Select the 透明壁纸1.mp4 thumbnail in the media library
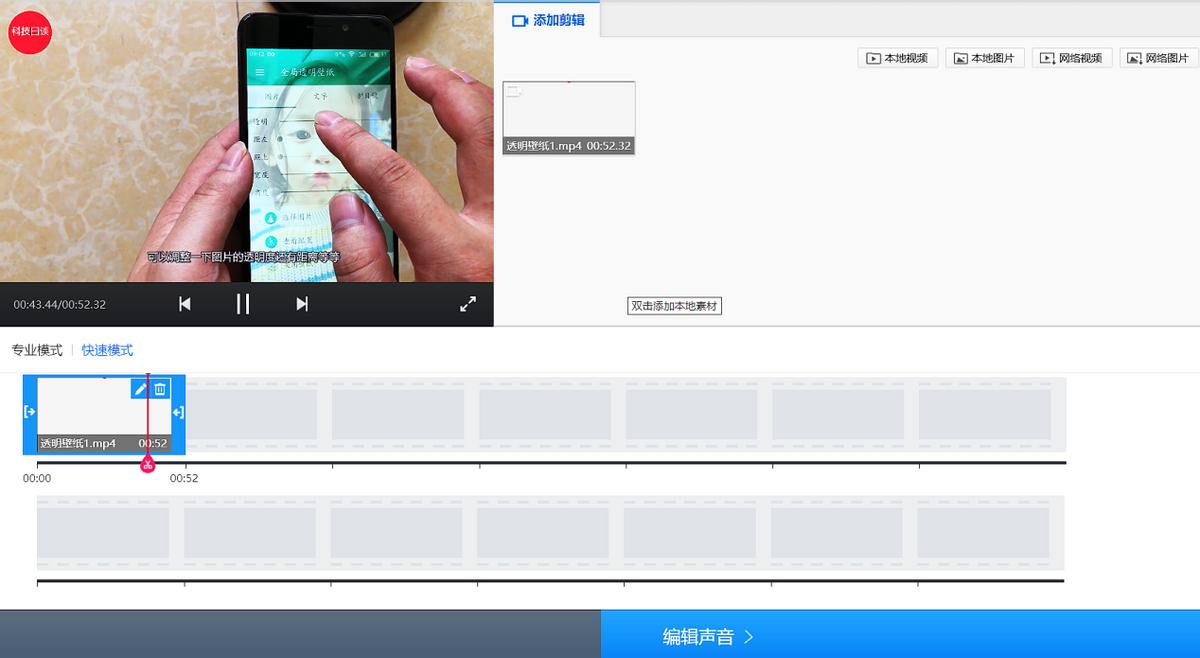Viewport: 1200px width, 658px height. [x=569, y=117]
